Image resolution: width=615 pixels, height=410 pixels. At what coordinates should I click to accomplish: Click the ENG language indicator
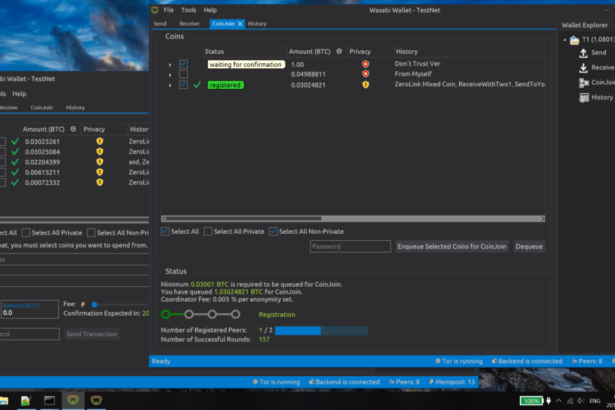point(595,401)
